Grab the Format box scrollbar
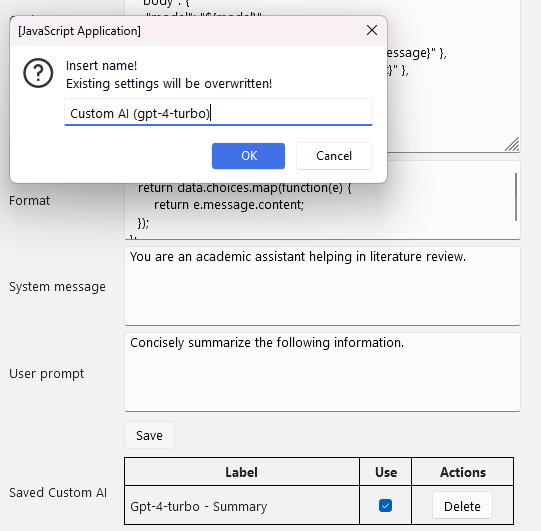The width and height of the screenshot is (541, 531). tap(516, 197)
